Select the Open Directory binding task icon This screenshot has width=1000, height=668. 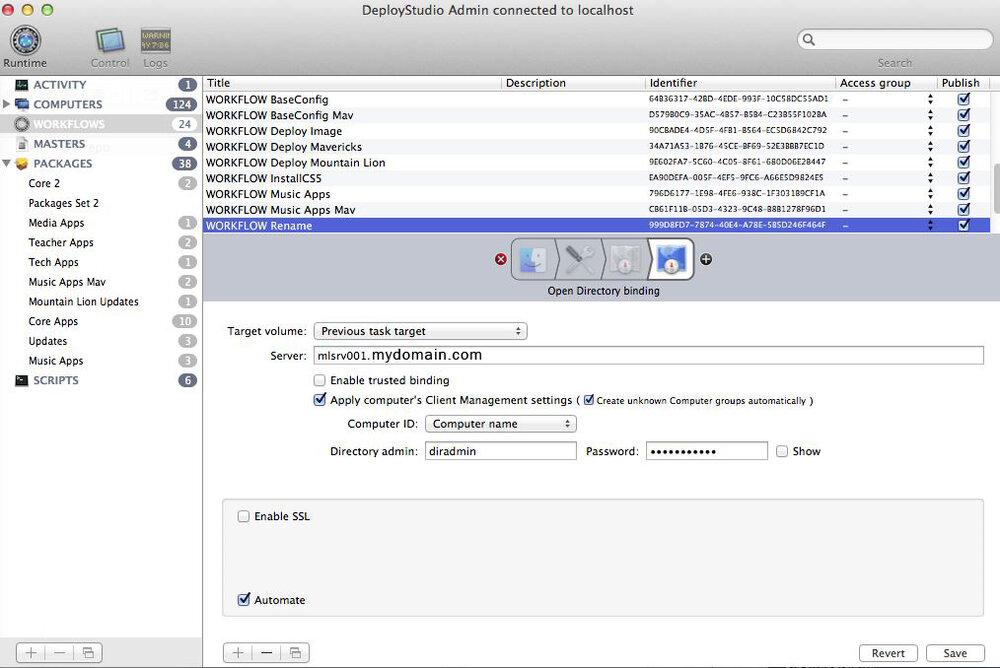670,260
